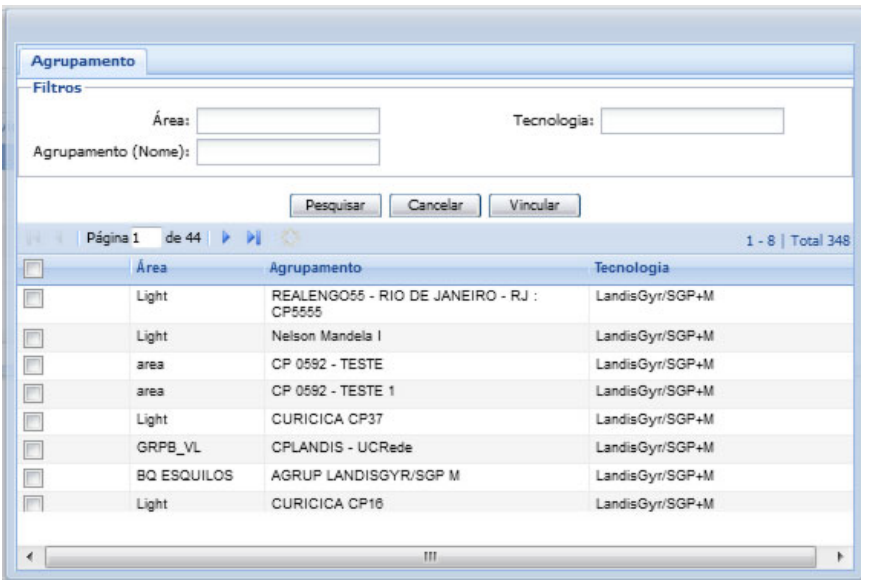Sort by Tecnologia column header
870x588 pixels.
[632, 268]
